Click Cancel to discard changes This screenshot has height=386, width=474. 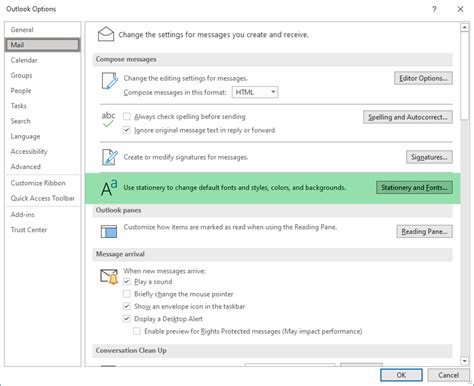point(448,375)
